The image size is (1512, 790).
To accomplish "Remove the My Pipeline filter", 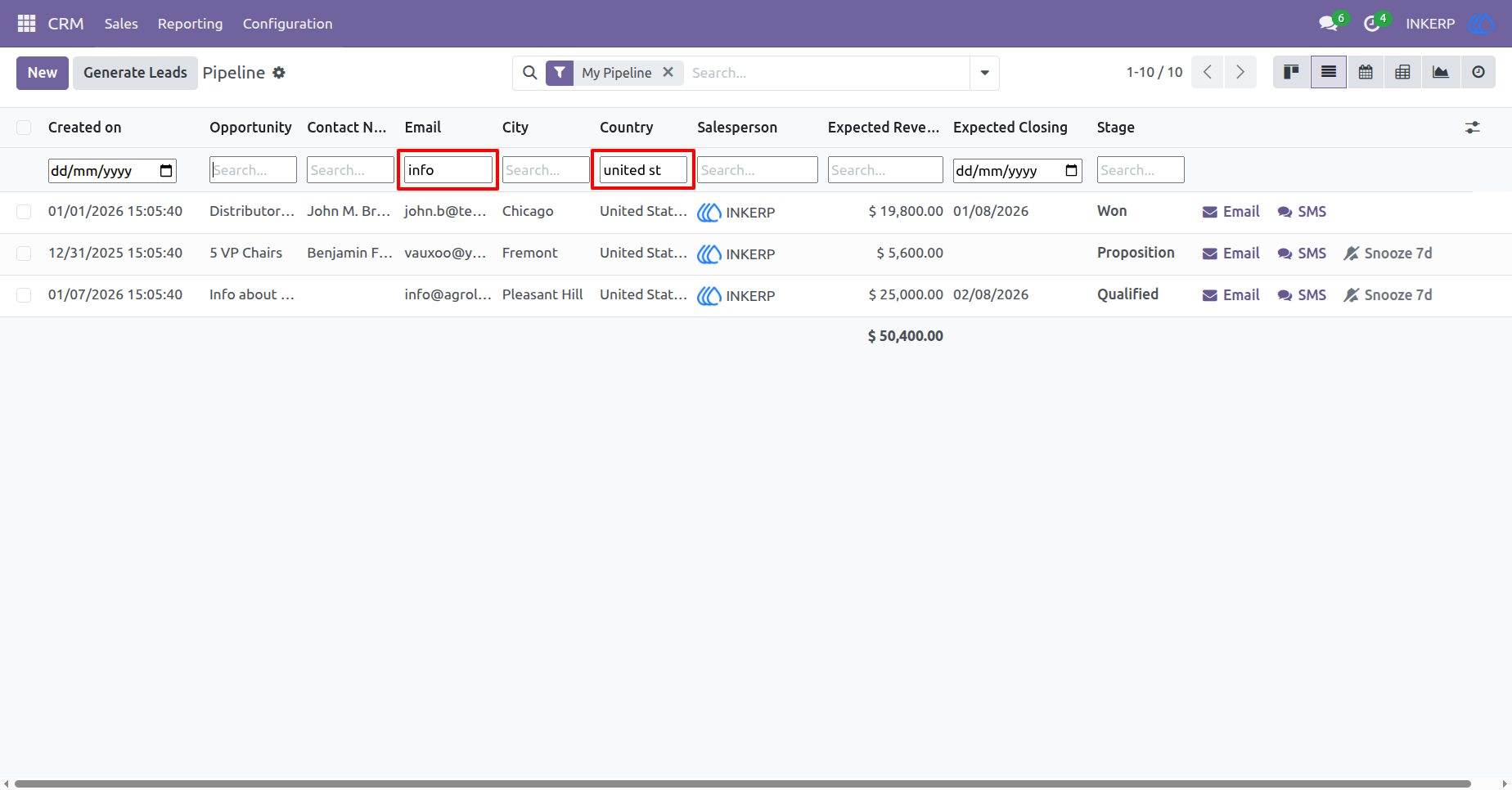I will [668, 72].
